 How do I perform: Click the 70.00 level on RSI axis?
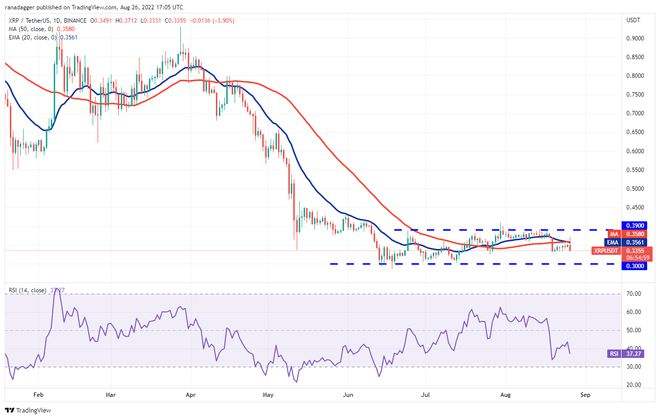(x=632, y=295)
